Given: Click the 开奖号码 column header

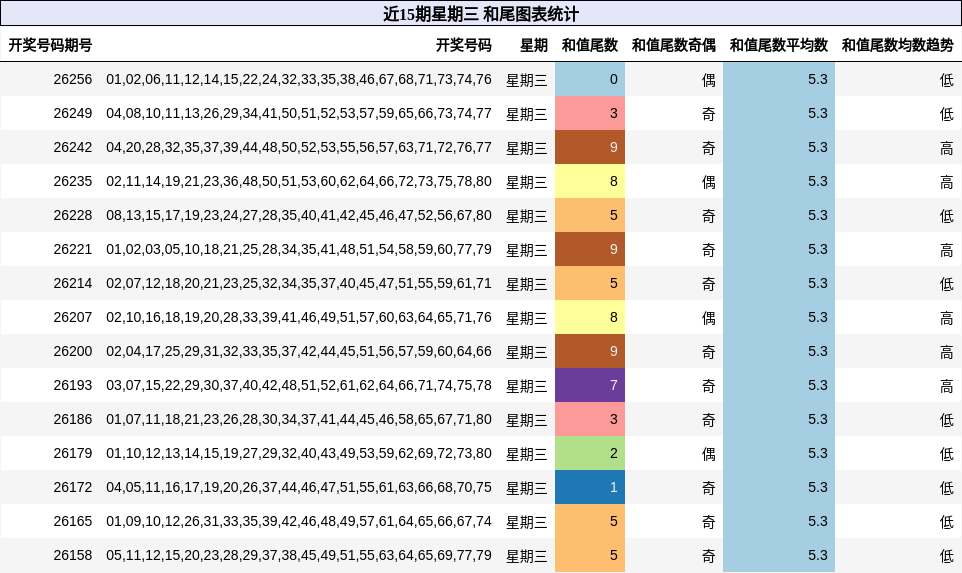Looking at the screenshot, I should coord(464,45).
